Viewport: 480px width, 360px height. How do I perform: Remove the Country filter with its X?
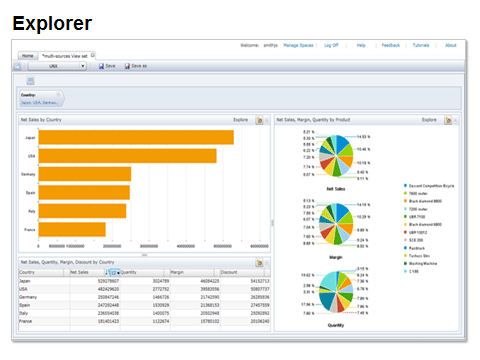58,95
